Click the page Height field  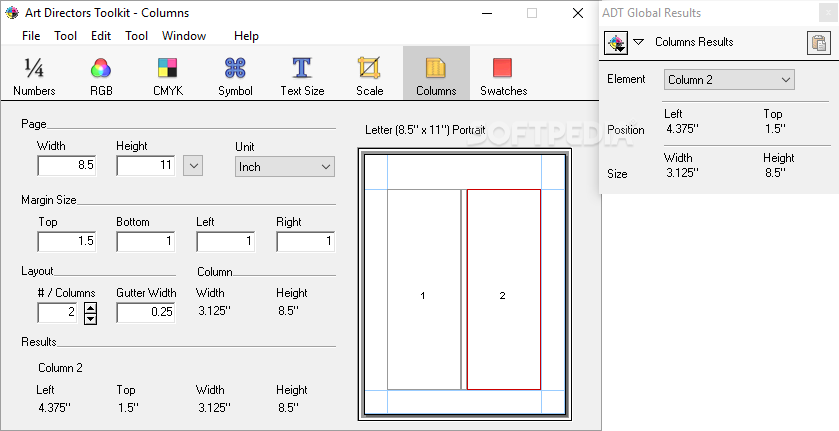tap(146, 165)
